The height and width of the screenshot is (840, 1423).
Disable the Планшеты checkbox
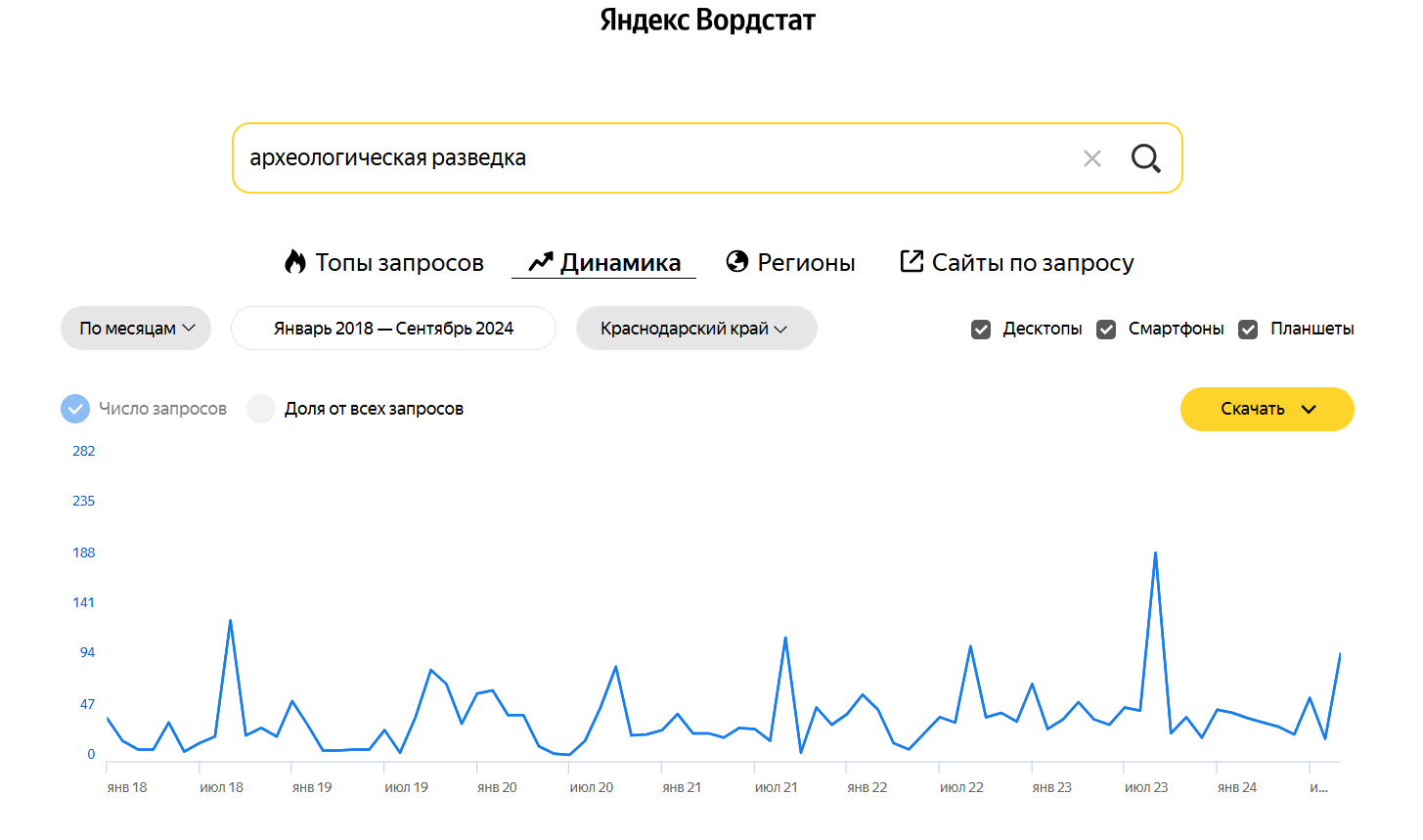[x=1248, y=330]
